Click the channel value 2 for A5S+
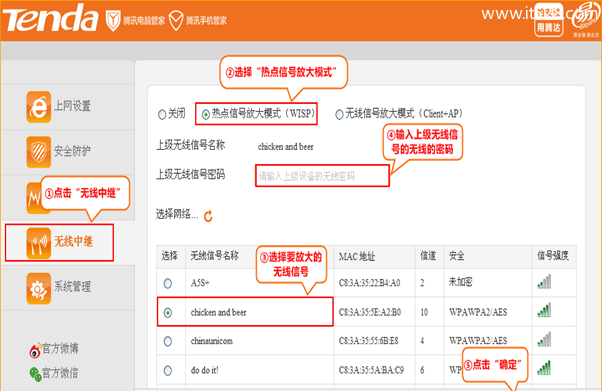602x391 pixels. coord(422,283)
